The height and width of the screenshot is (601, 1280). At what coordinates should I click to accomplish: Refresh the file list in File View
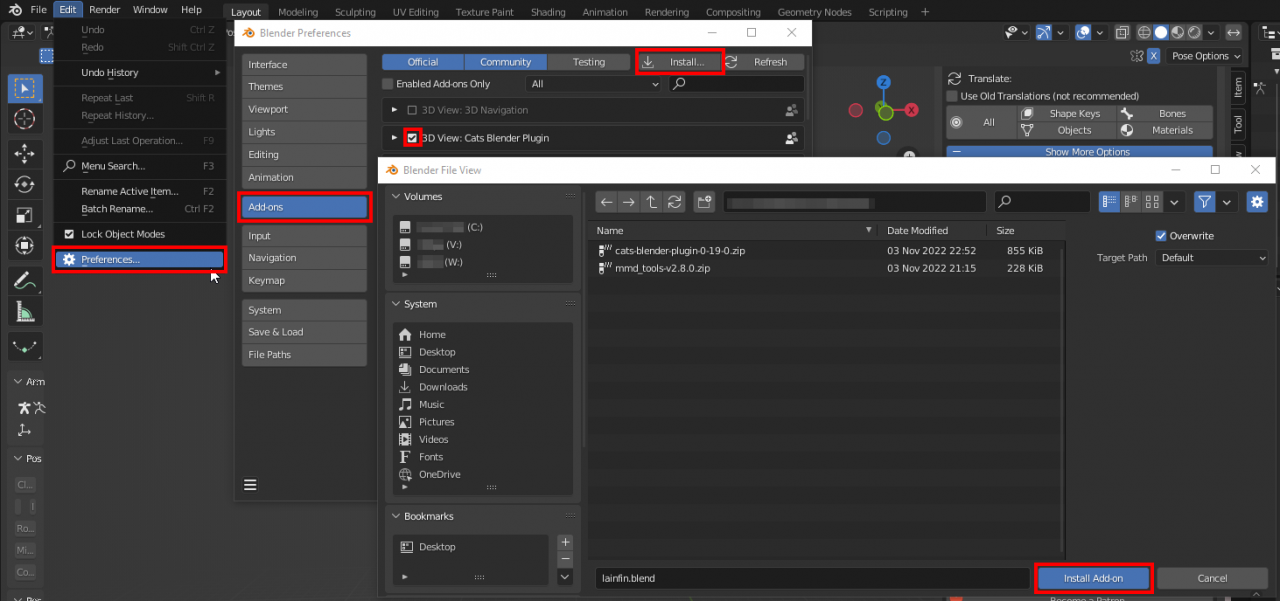[675, 202]
